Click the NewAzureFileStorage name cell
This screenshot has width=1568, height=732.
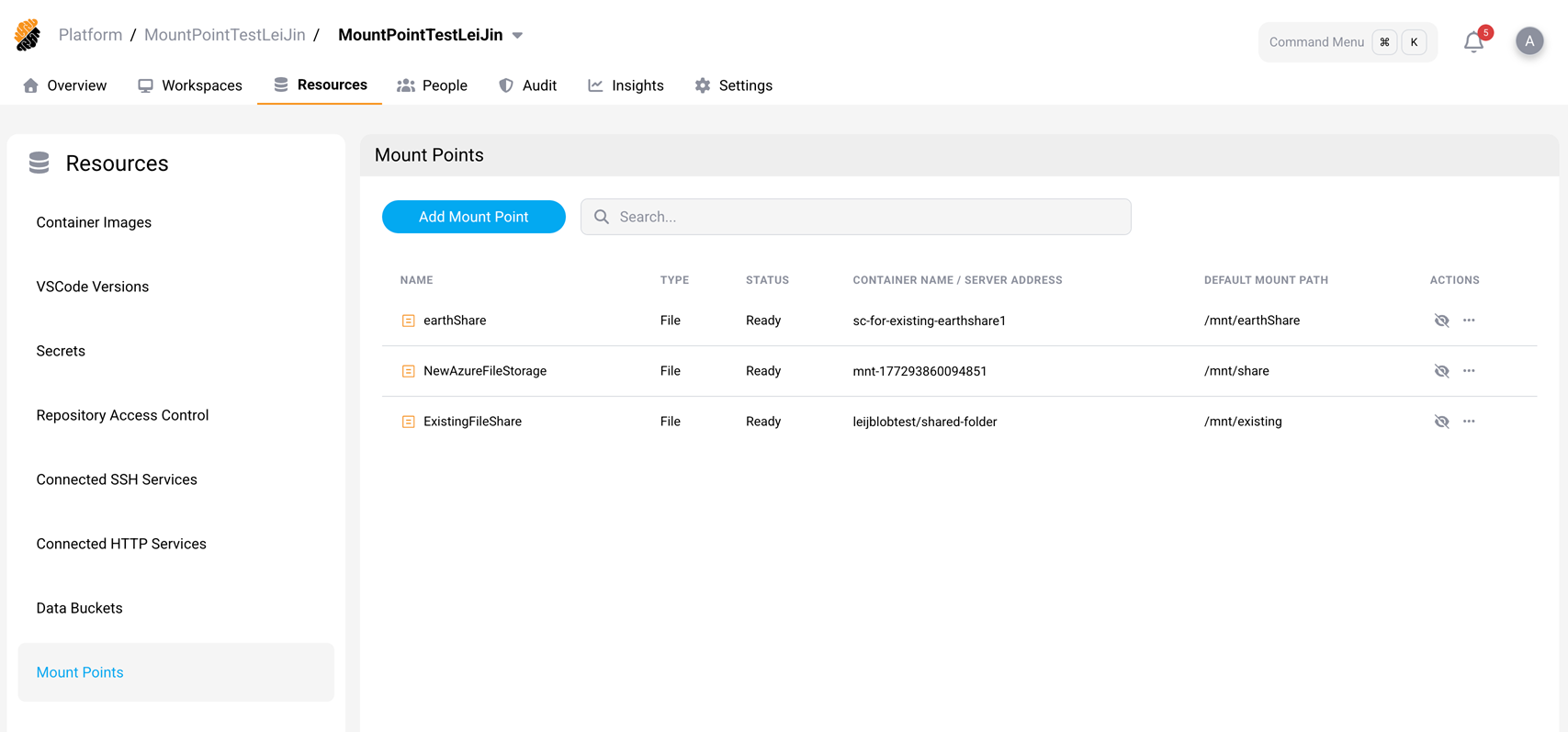click(x=485, y=371)
